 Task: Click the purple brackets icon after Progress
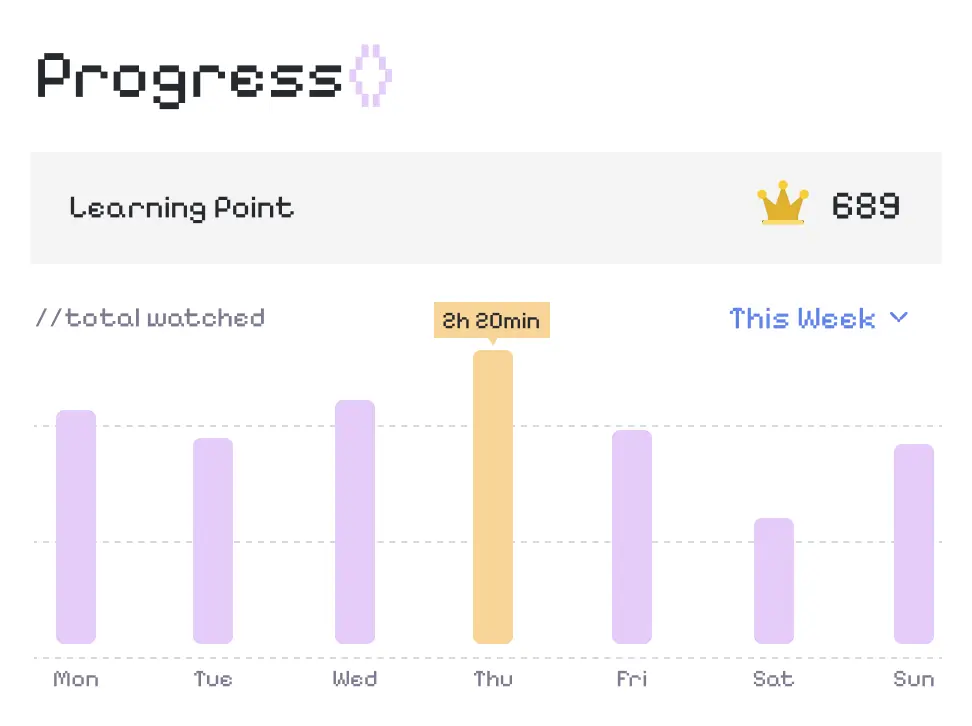371,76
